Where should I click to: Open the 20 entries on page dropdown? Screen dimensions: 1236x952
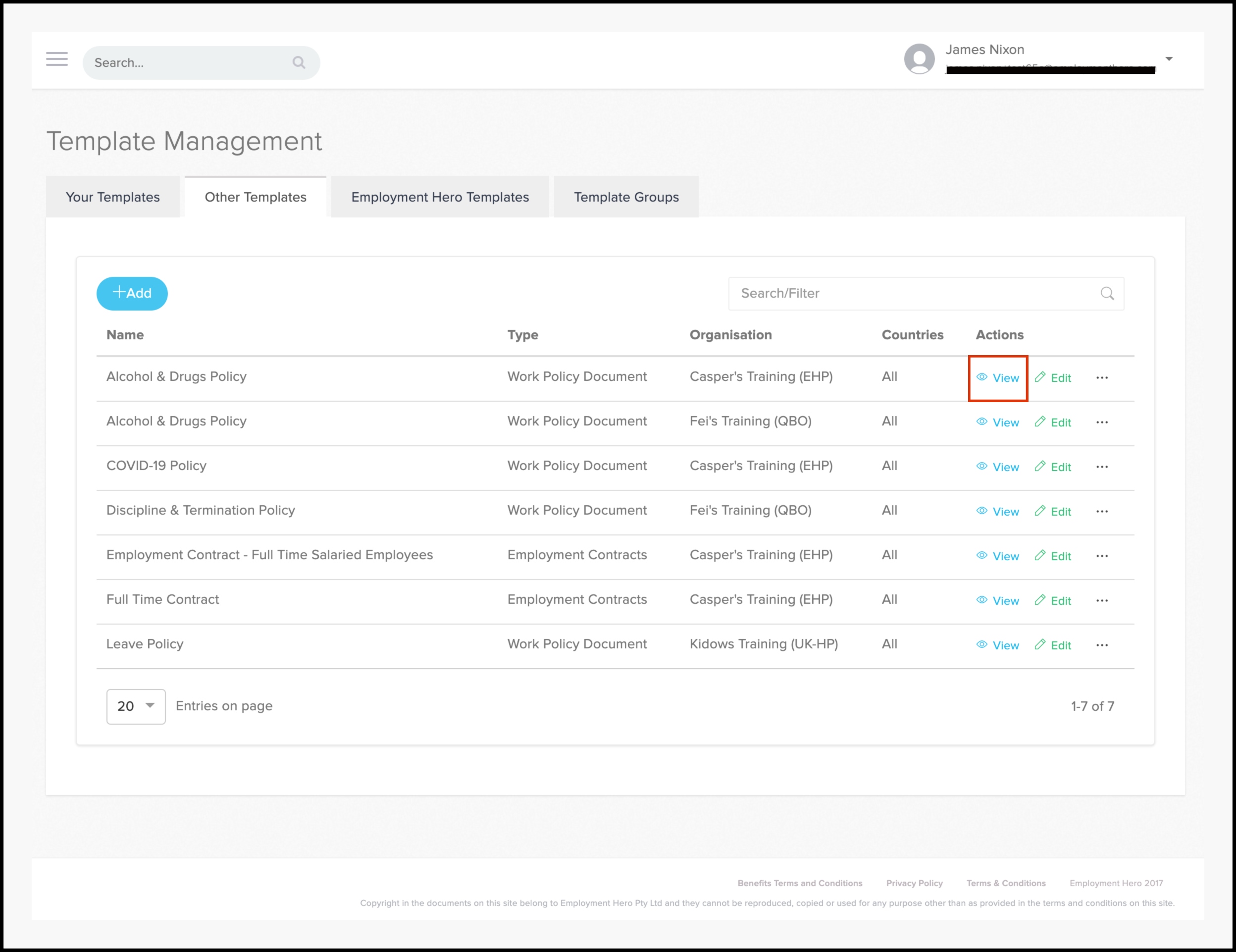click(x=136, y=706)
